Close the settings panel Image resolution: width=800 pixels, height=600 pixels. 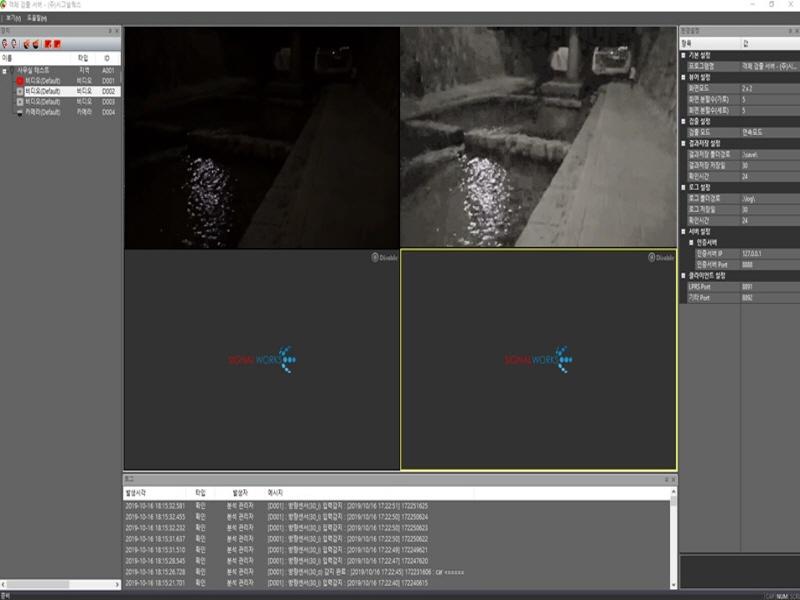(796, 31)
